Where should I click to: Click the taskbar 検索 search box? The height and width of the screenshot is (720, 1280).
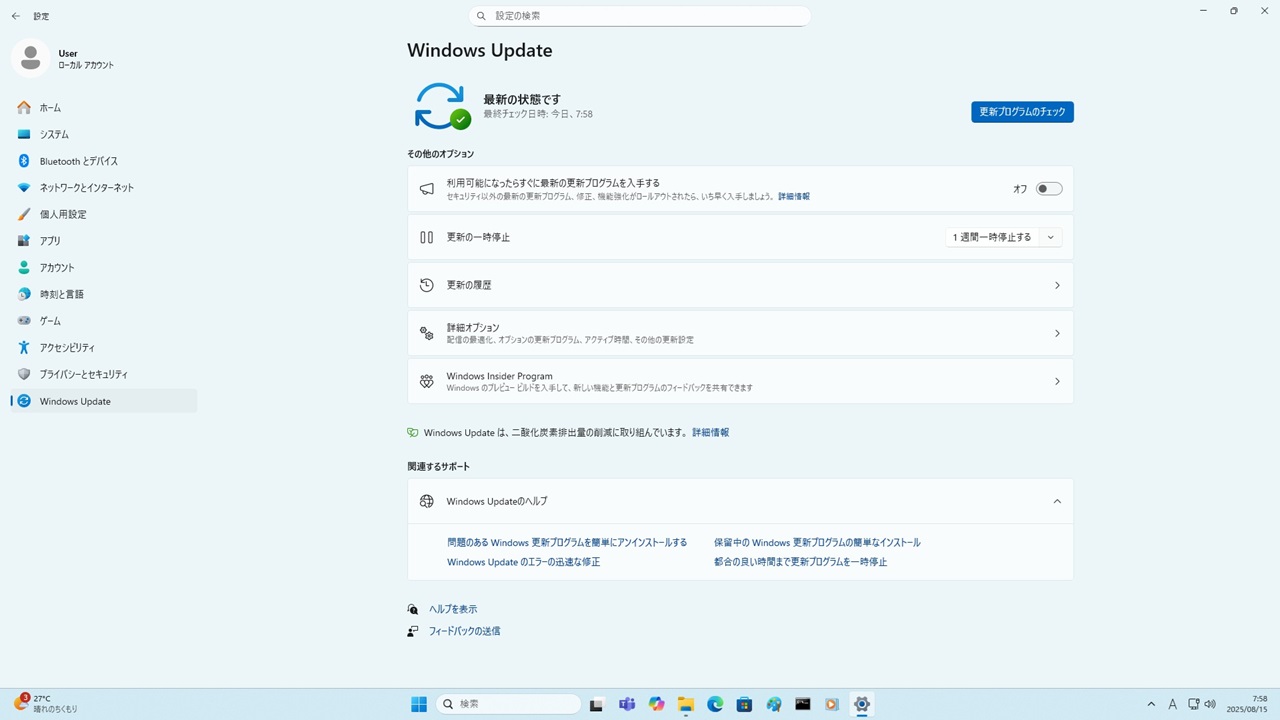(508, 704)
